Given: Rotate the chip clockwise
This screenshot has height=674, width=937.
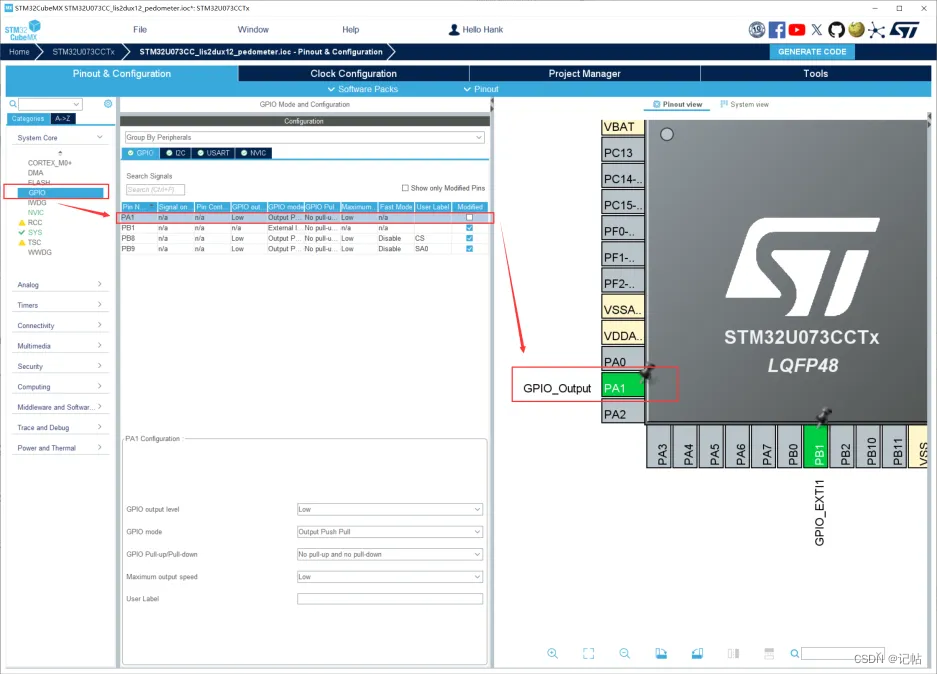Looking at the screenshot, I should tap(661, 654).
